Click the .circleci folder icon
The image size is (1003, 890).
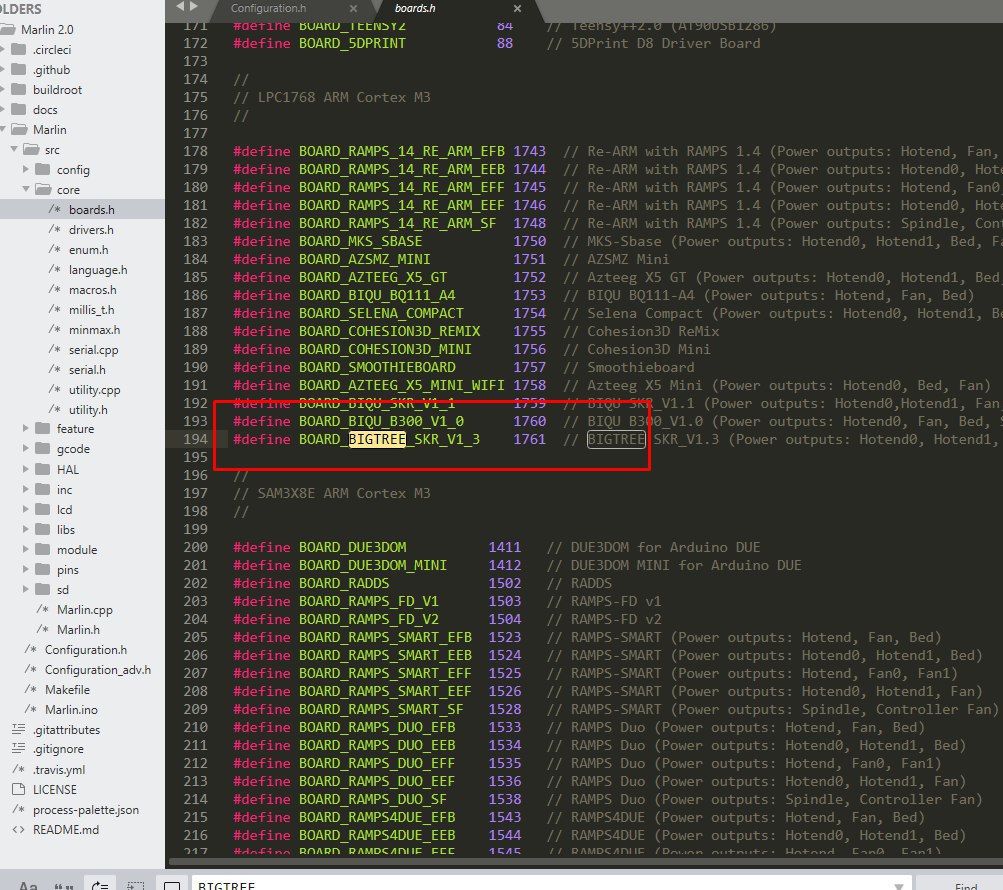click(19, 50)
